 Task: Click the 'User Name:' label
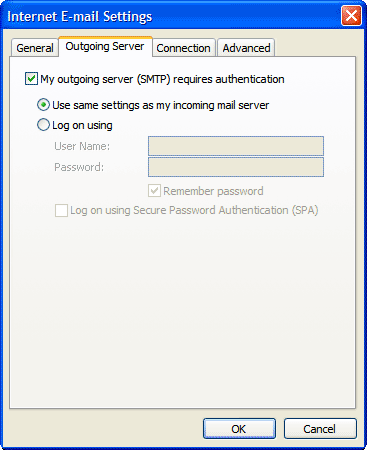coord(82,146)
